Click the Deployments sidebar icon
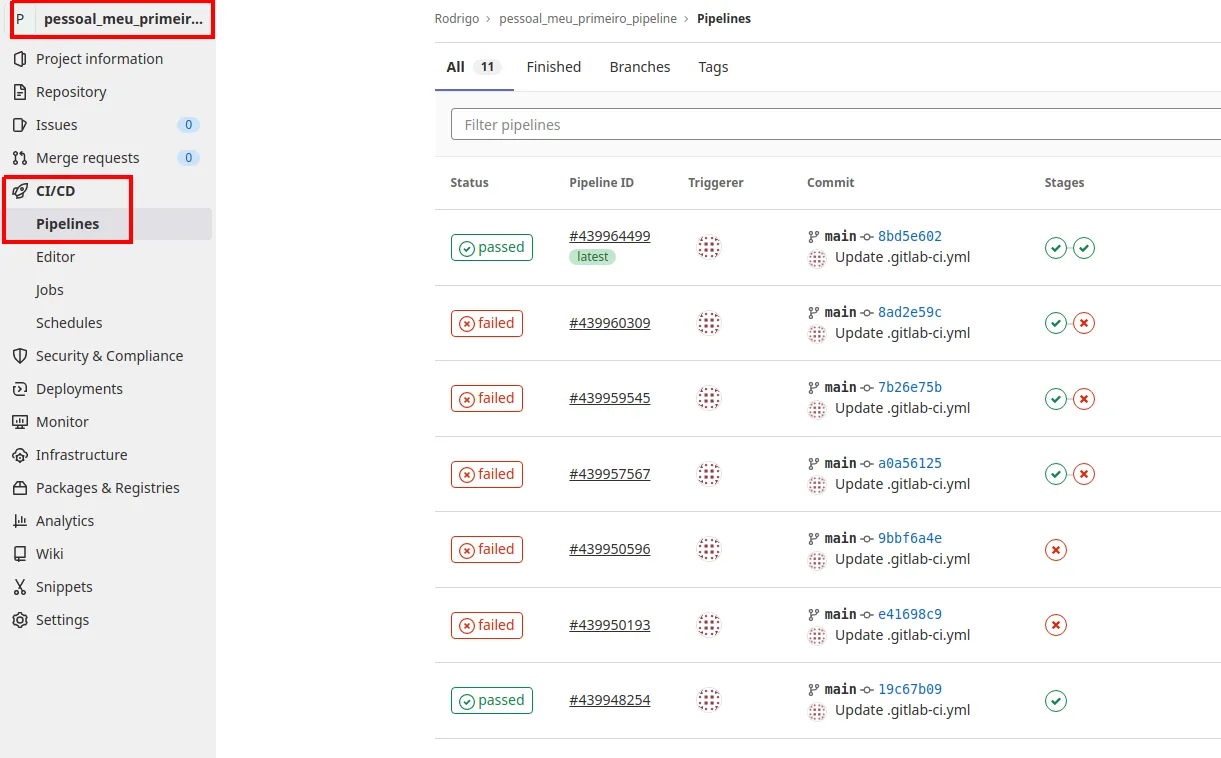The height and width of the screenshot is (758, 1221). [x=20, y=389]
